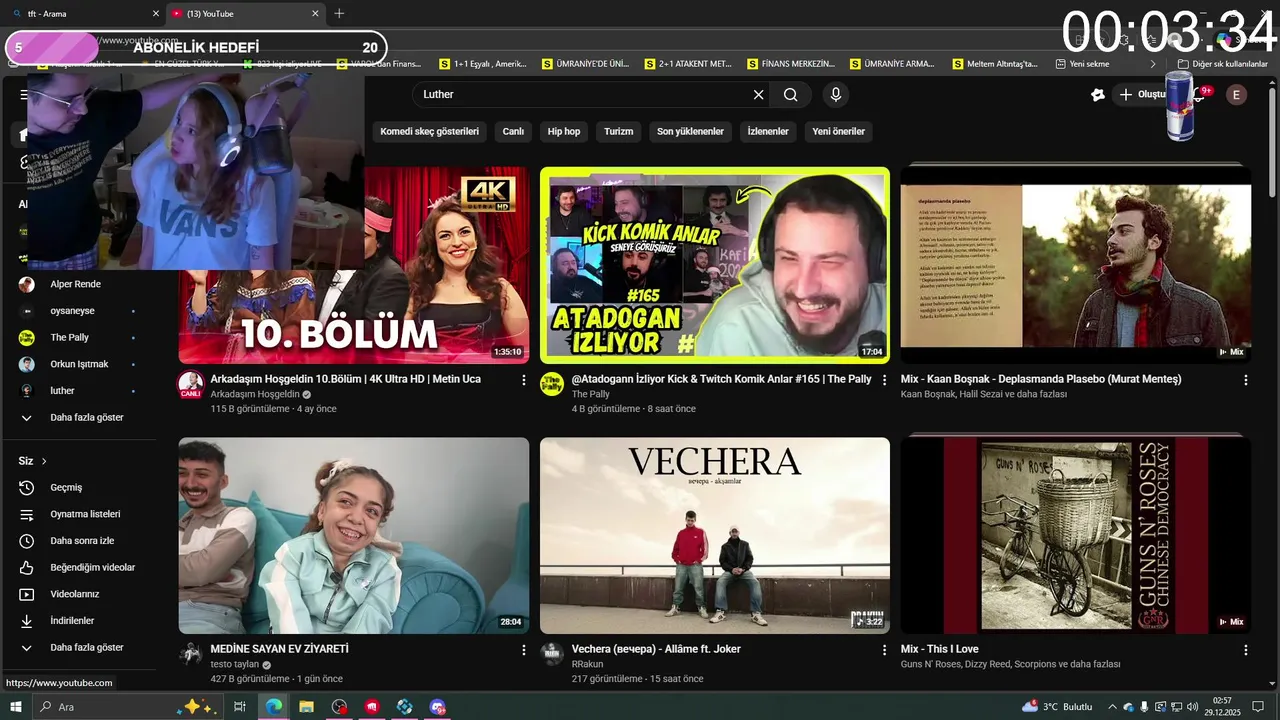The height and width of the screenshot is (720, 1280).
Task: Expand the Siz section chevron
Action: [x=44, y=461]
